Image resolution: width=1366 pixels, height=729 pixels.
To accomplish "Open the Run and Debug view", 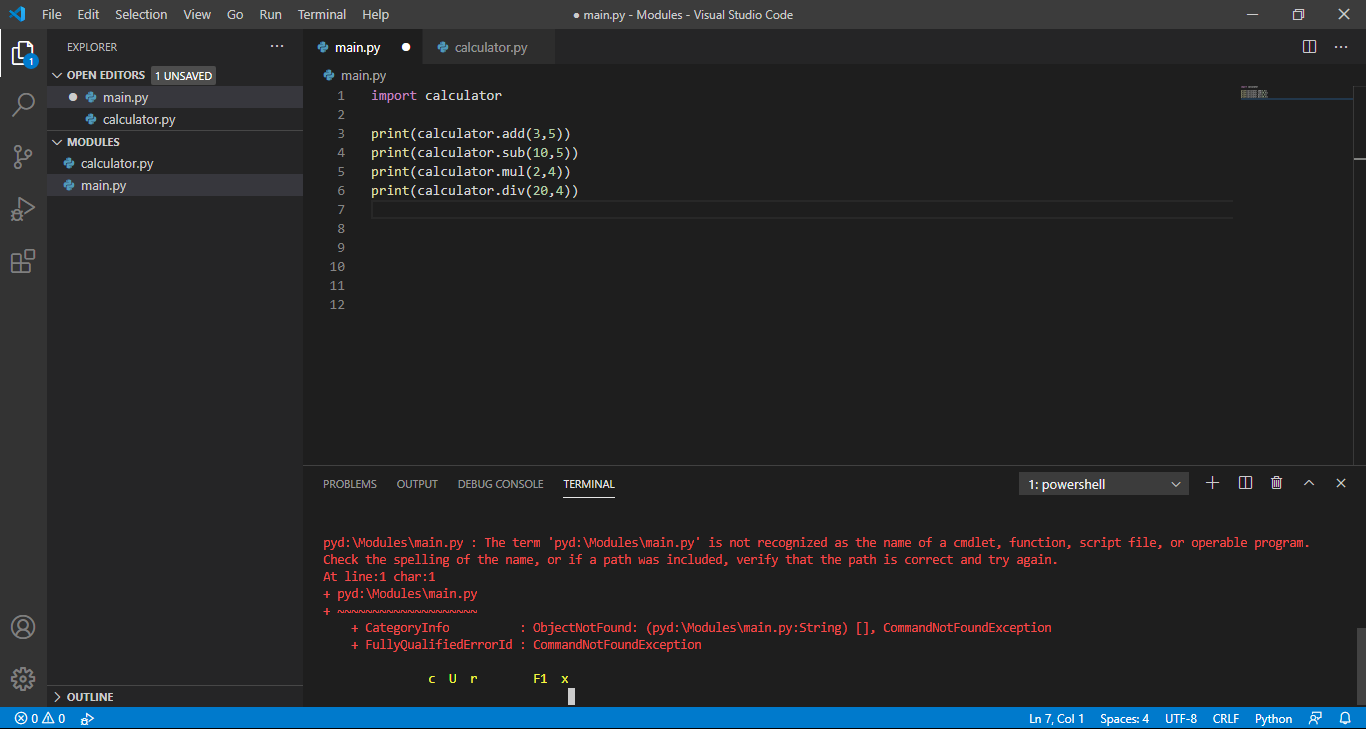I will click(x=23, y=209).
